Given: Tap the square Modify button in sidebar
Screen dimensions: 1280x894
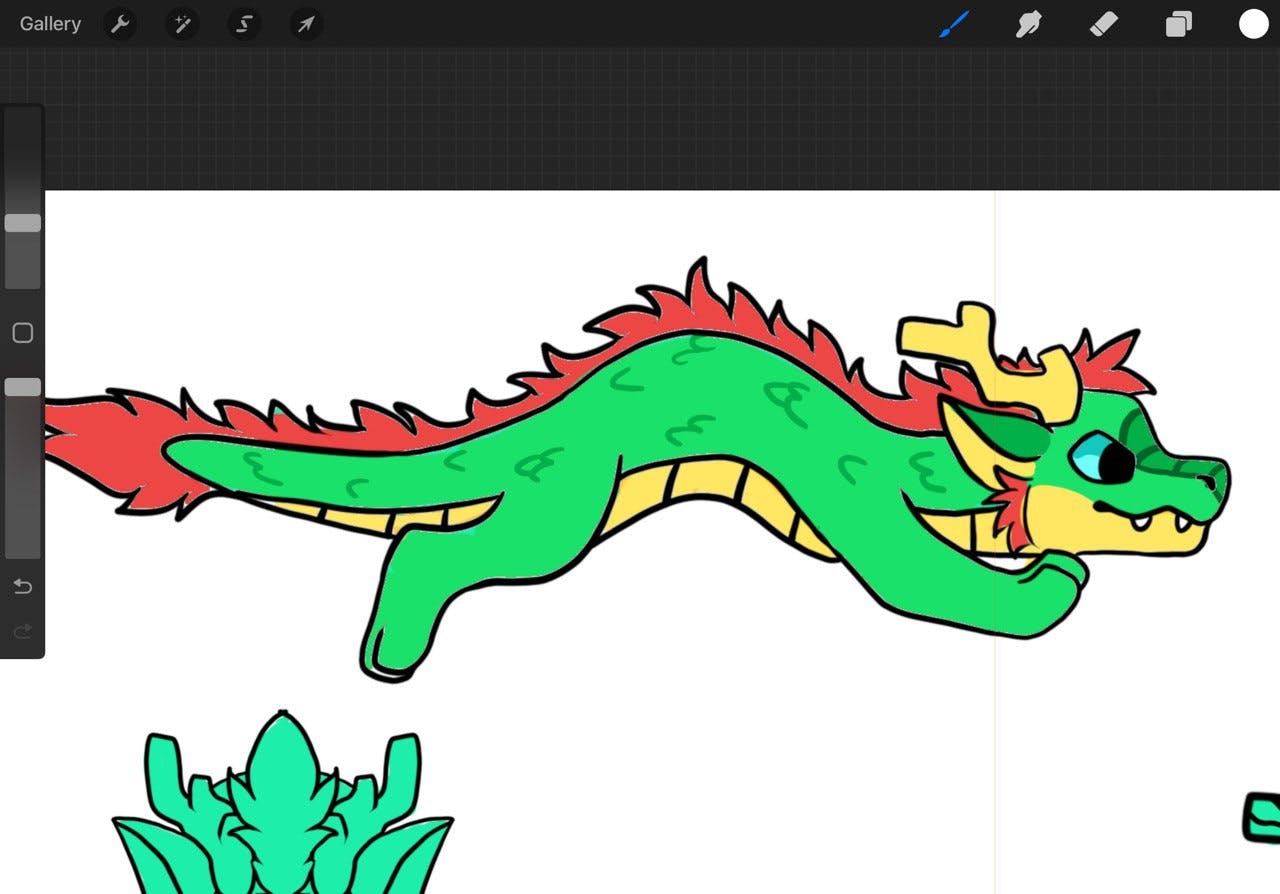Looking at the screenshot, I should point(22,333).
